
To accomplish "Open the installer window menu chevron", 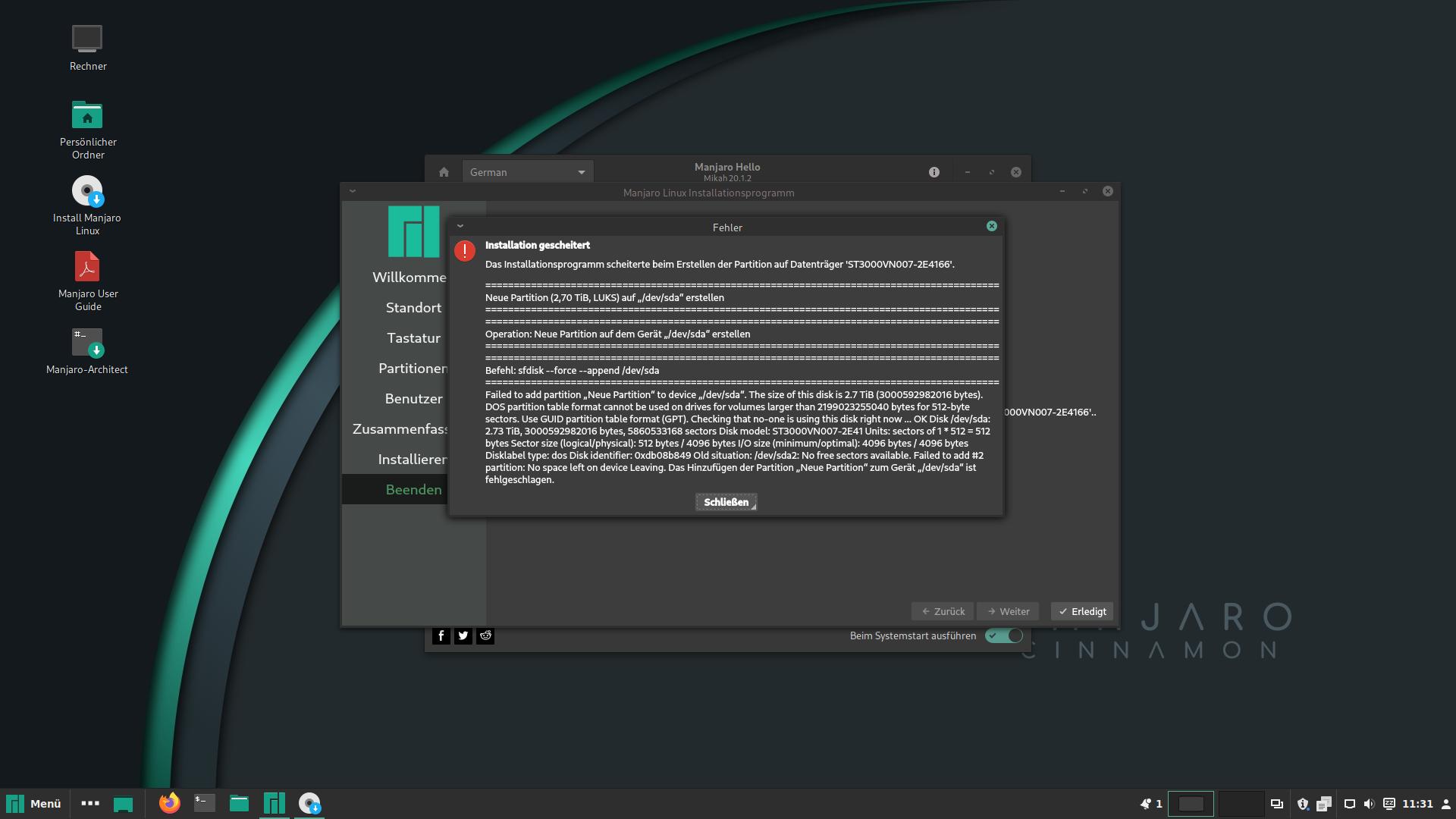I will click(353, 191).
